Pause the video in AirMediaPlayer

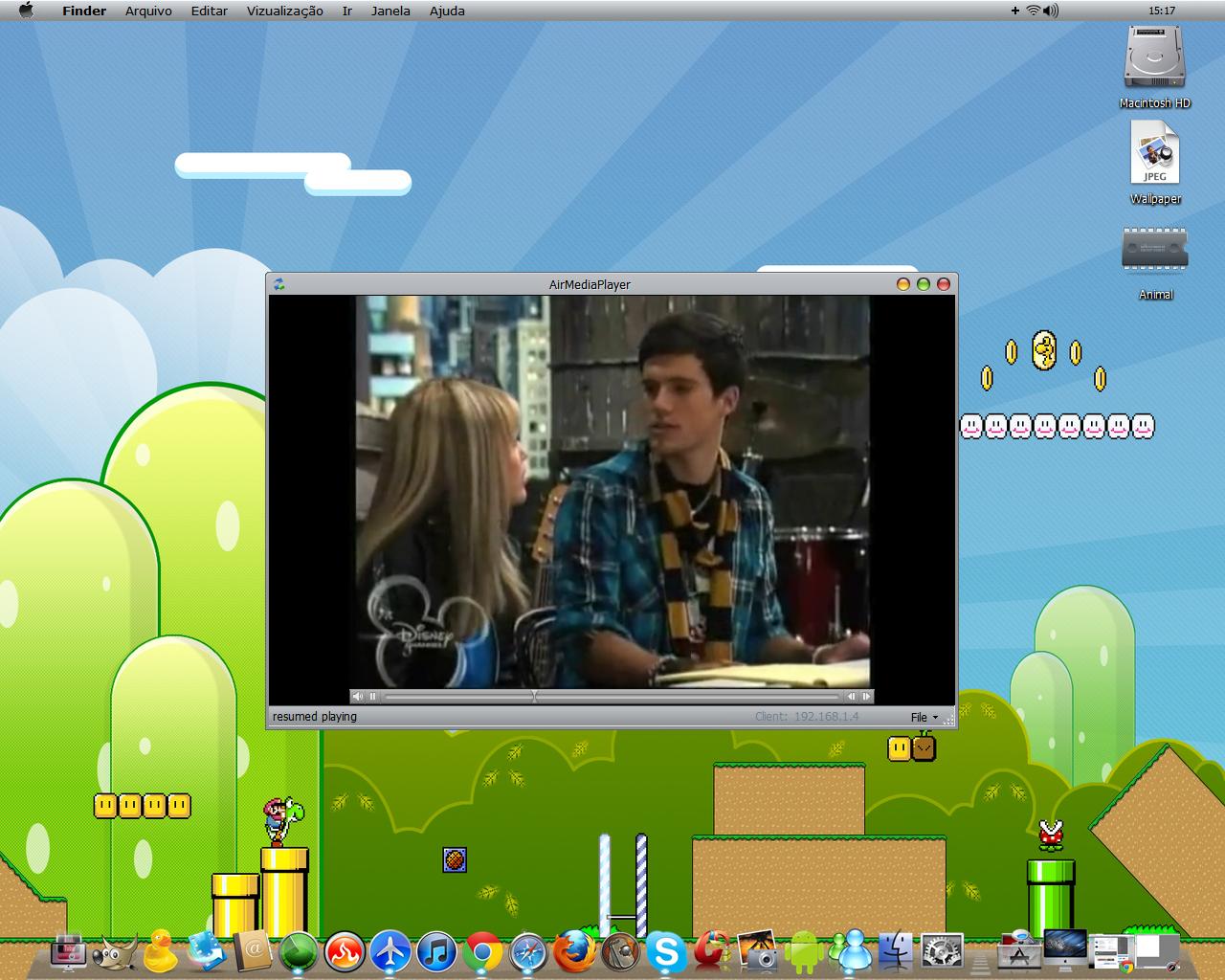[373, 697]
